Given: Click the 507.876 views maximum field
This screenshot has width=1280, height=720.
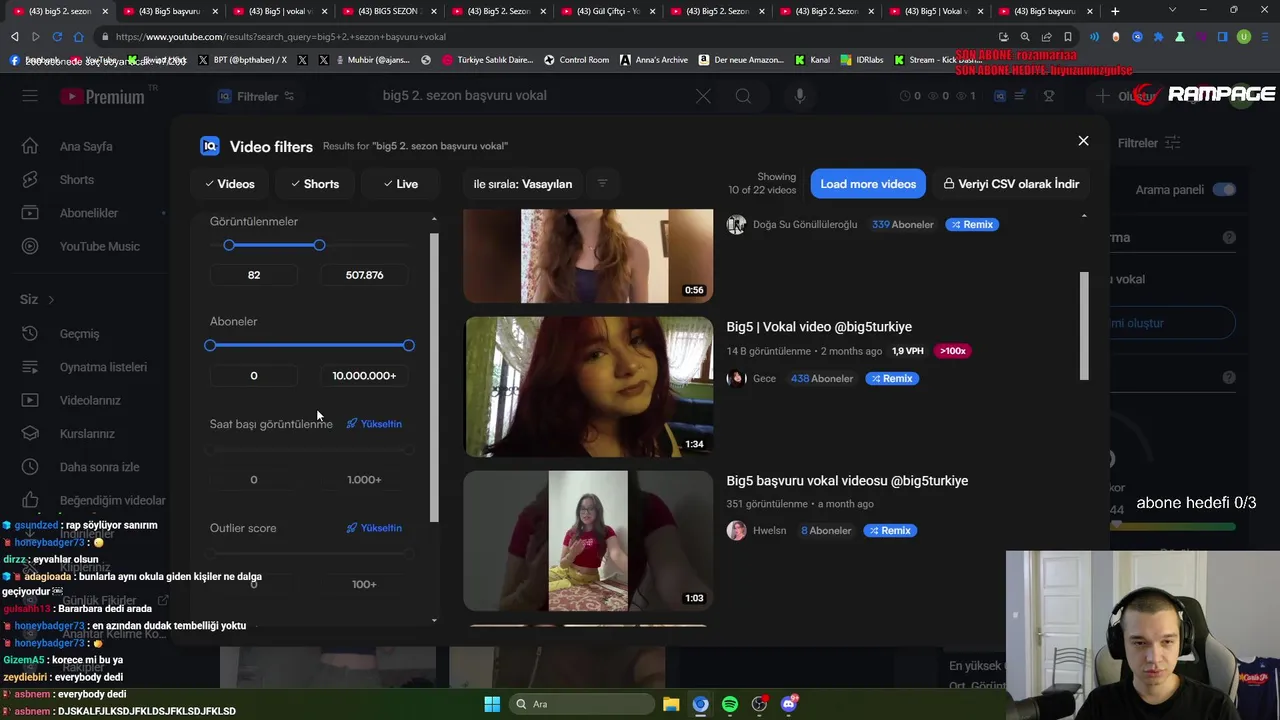Looking at the screenshot, I should (364, 275).
